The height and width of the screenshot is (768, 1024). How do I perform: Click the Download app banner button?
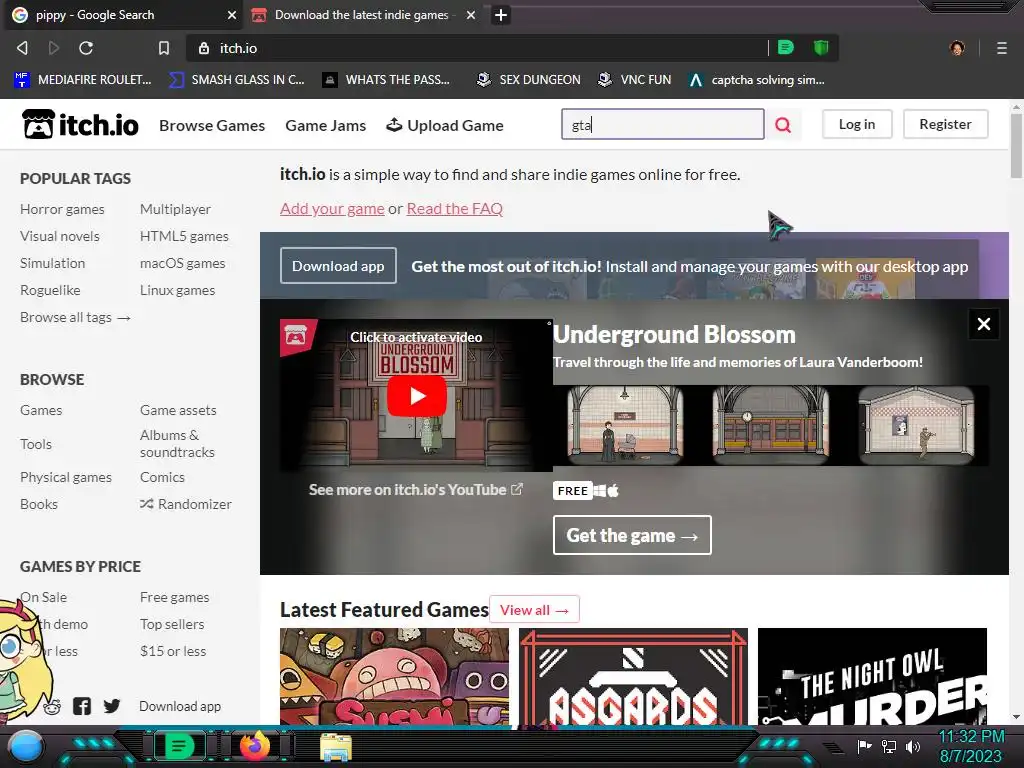pos(338,266)
